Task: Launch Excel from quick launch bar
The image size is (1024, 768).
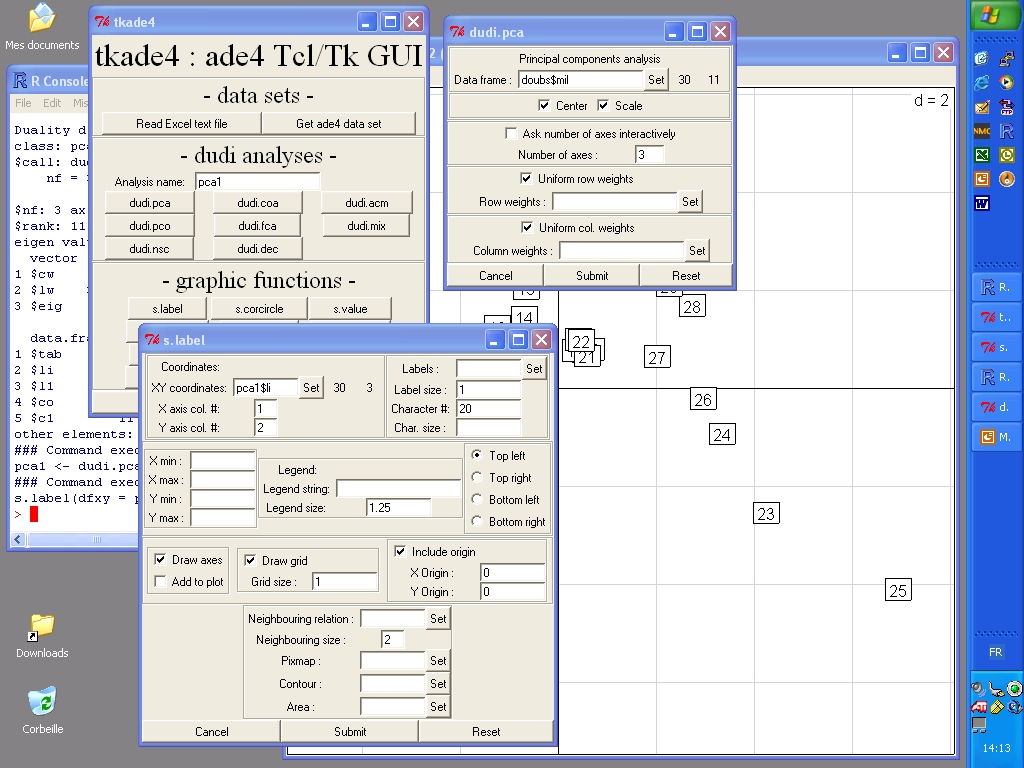Action: coord(981,155)
